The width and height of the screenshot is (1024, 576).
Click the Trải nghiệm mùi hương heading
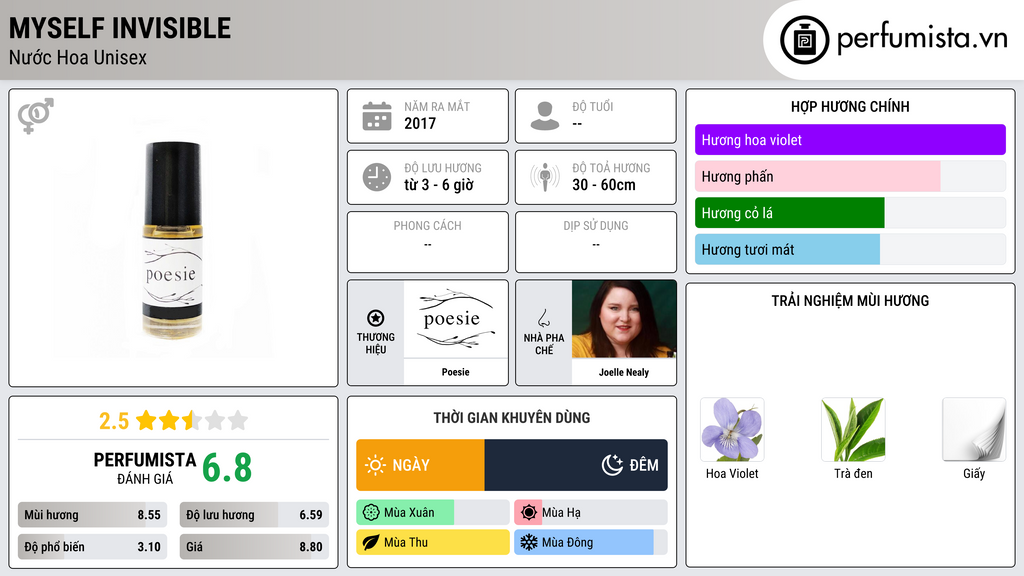coord(850,300)
